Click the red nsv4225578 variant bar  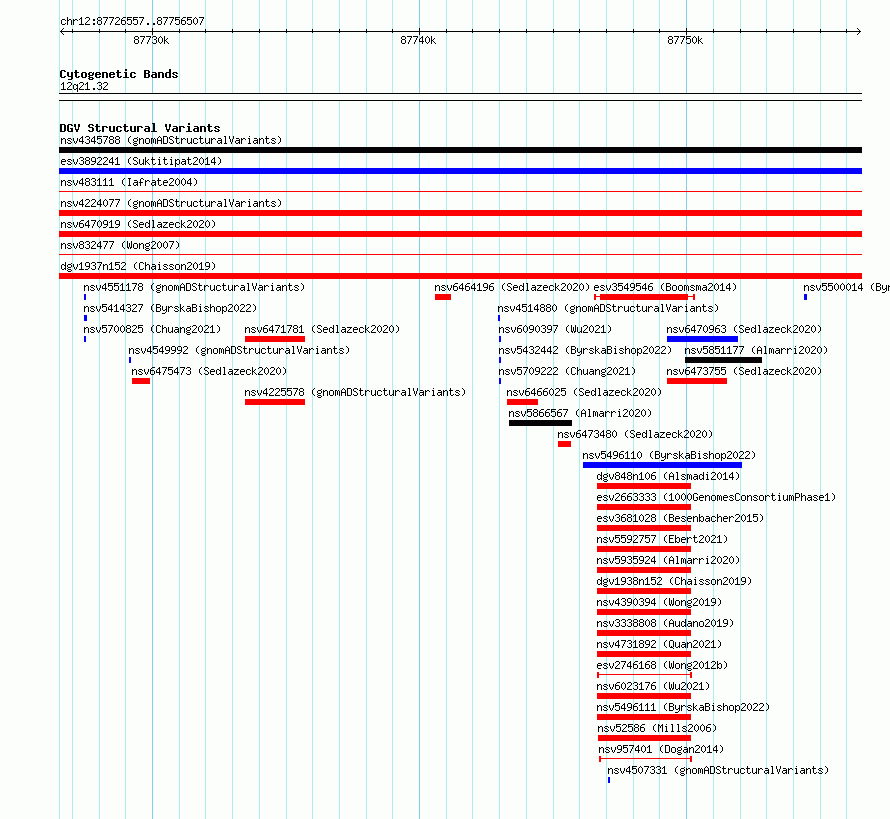[275, 402]
